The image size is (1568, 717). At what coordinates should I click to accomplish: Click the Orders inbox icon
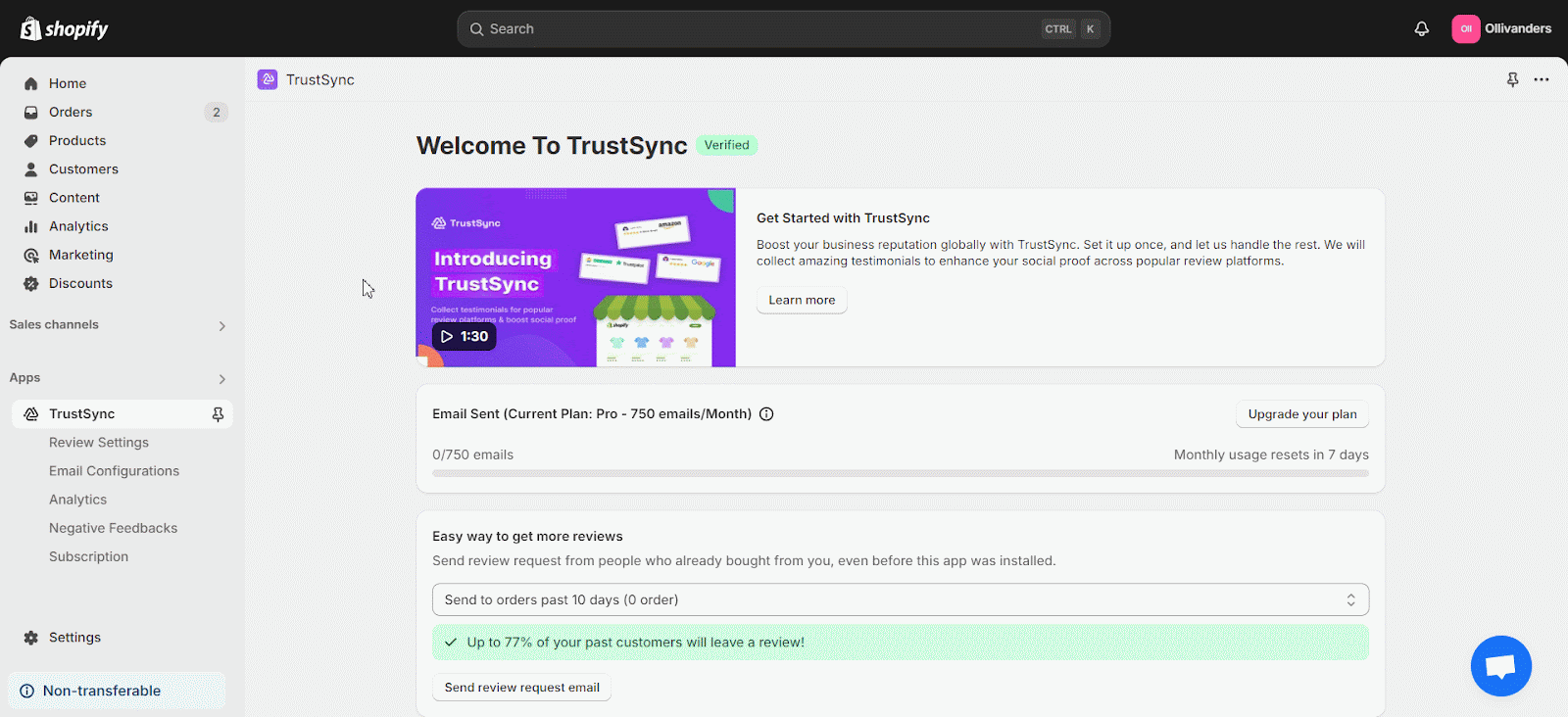point(31,112)
